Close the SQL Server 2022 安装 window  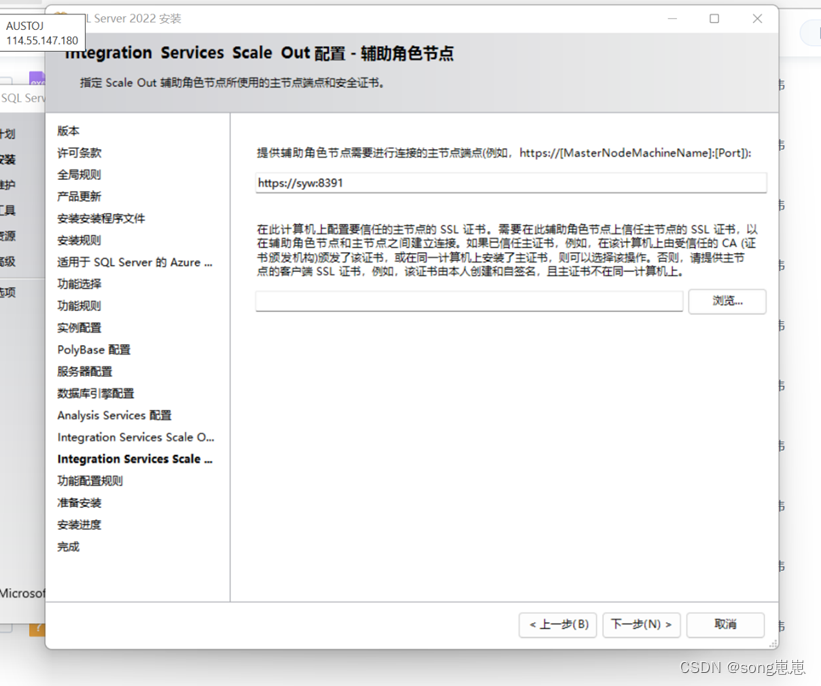pyautogui.click(x=757, y=19)
